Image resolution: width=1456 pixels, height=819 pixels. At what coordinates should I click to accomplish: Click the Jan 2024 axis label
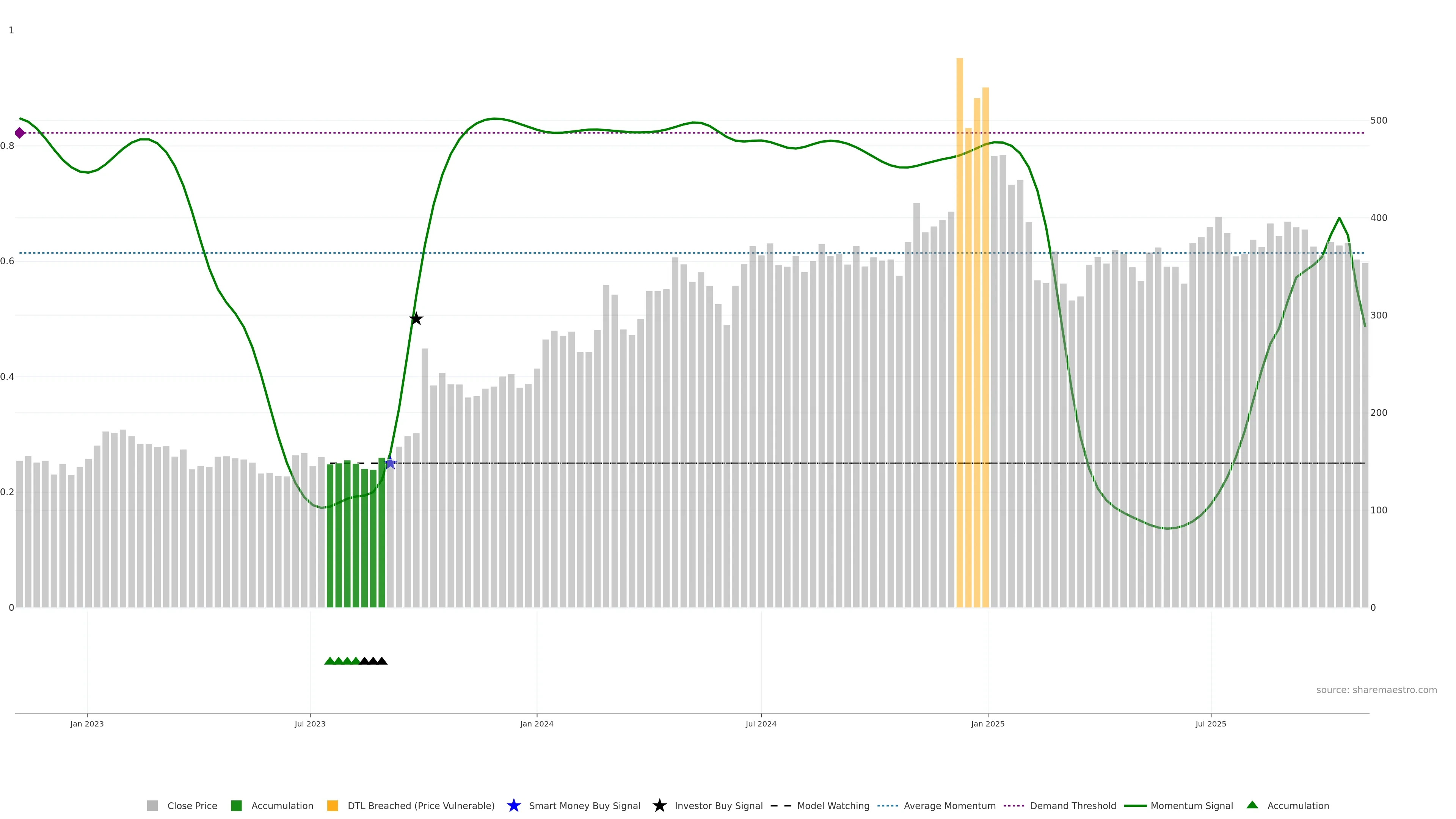[537, 724]
